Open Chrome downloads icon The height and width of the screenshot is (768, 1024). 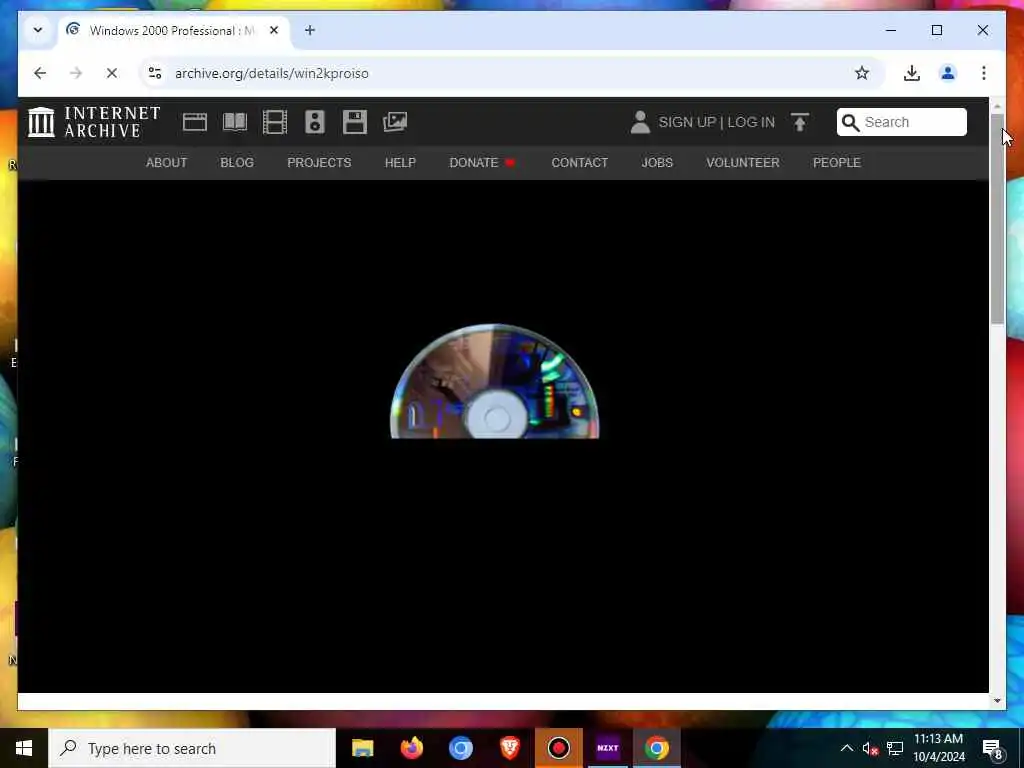(912, 73)
